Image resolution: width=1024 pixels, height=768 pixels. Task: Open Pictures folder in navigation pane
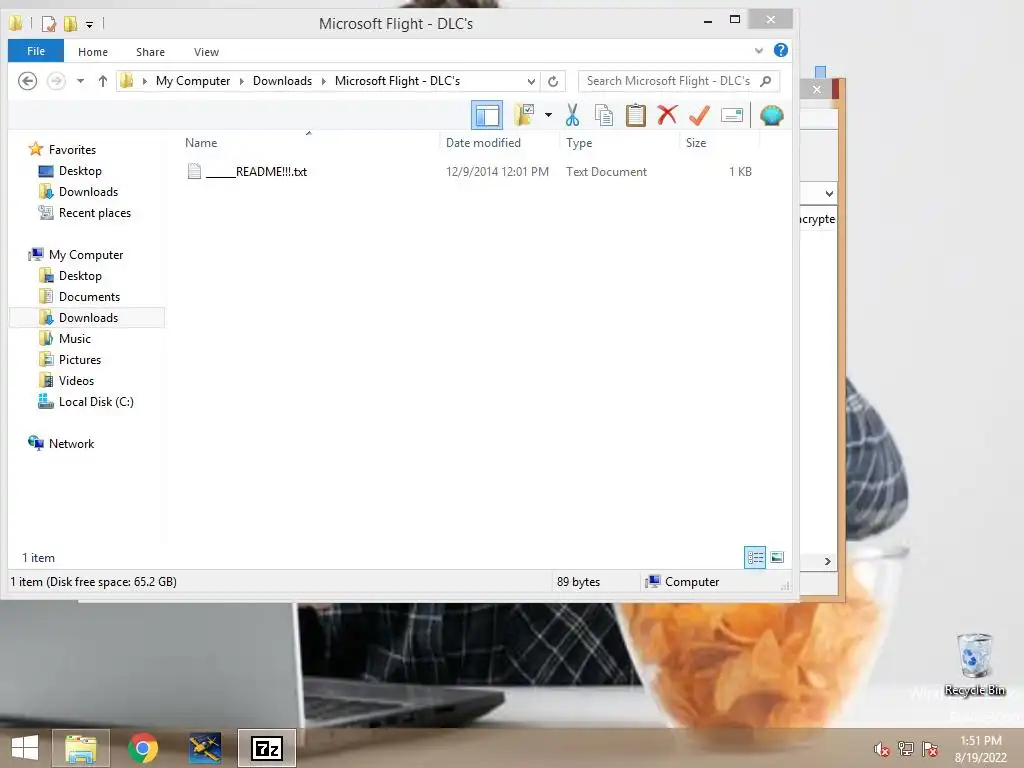pos(80,359)
